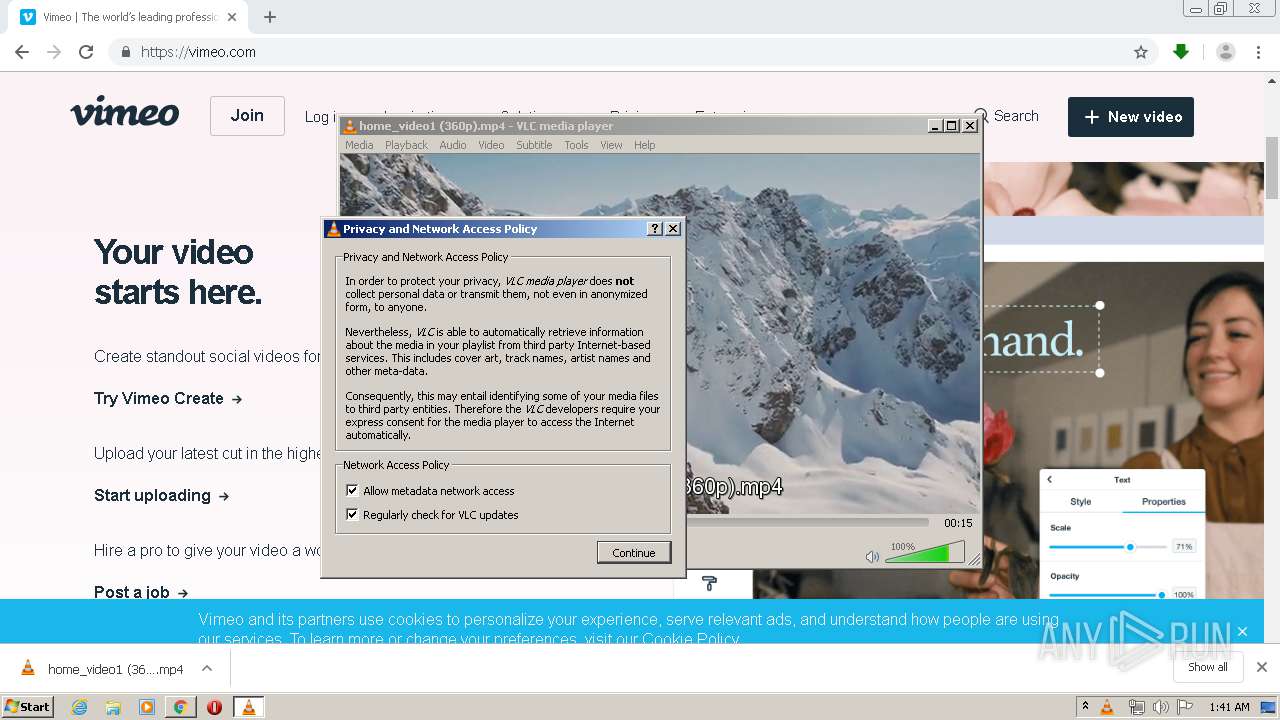Open system volume tray icon
The width and height of the screenshot is (1280, 720).
coord(1160,707)
